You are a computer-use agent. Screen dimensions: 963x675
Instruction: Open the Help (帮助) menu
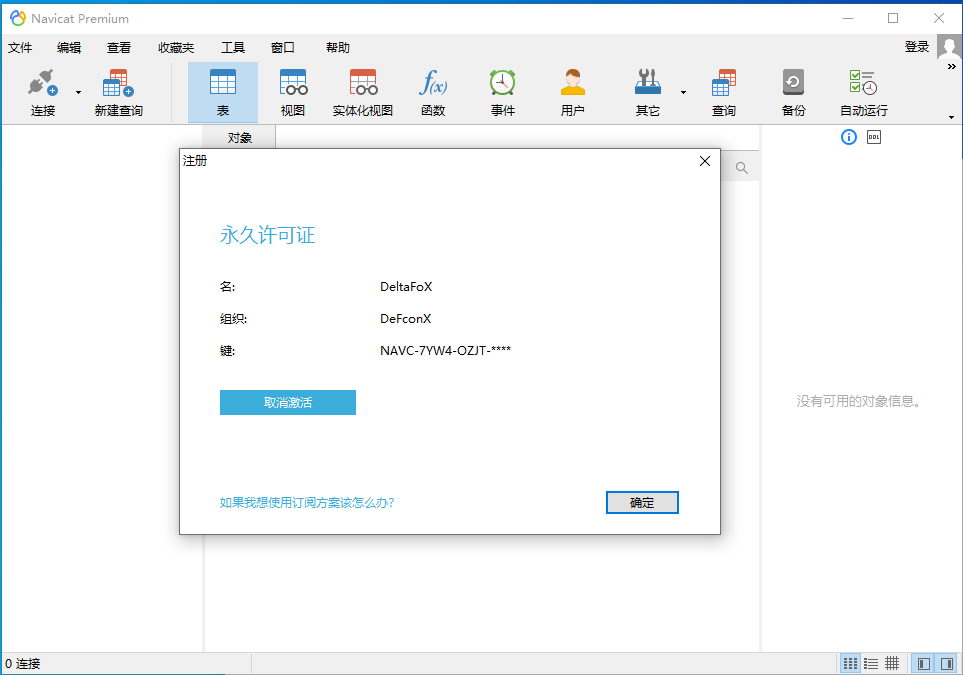tap(337, 47)
